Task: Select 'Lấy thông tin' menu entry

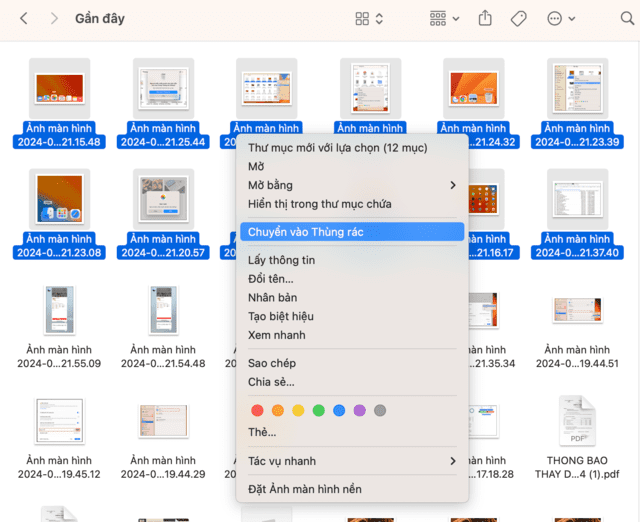Action: (x=352, y=260)
